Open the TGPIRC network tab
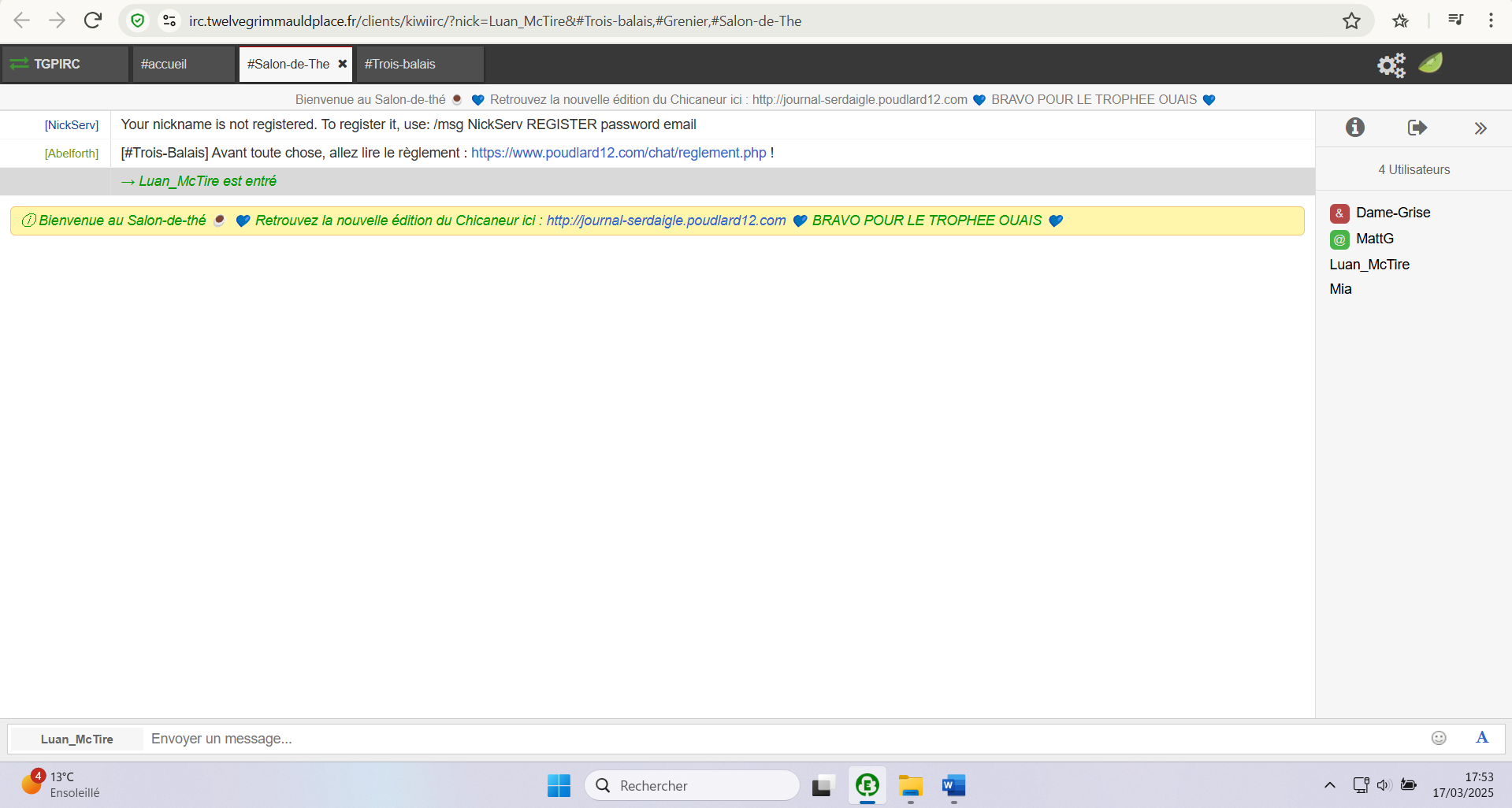 click(x=57, y=65)
